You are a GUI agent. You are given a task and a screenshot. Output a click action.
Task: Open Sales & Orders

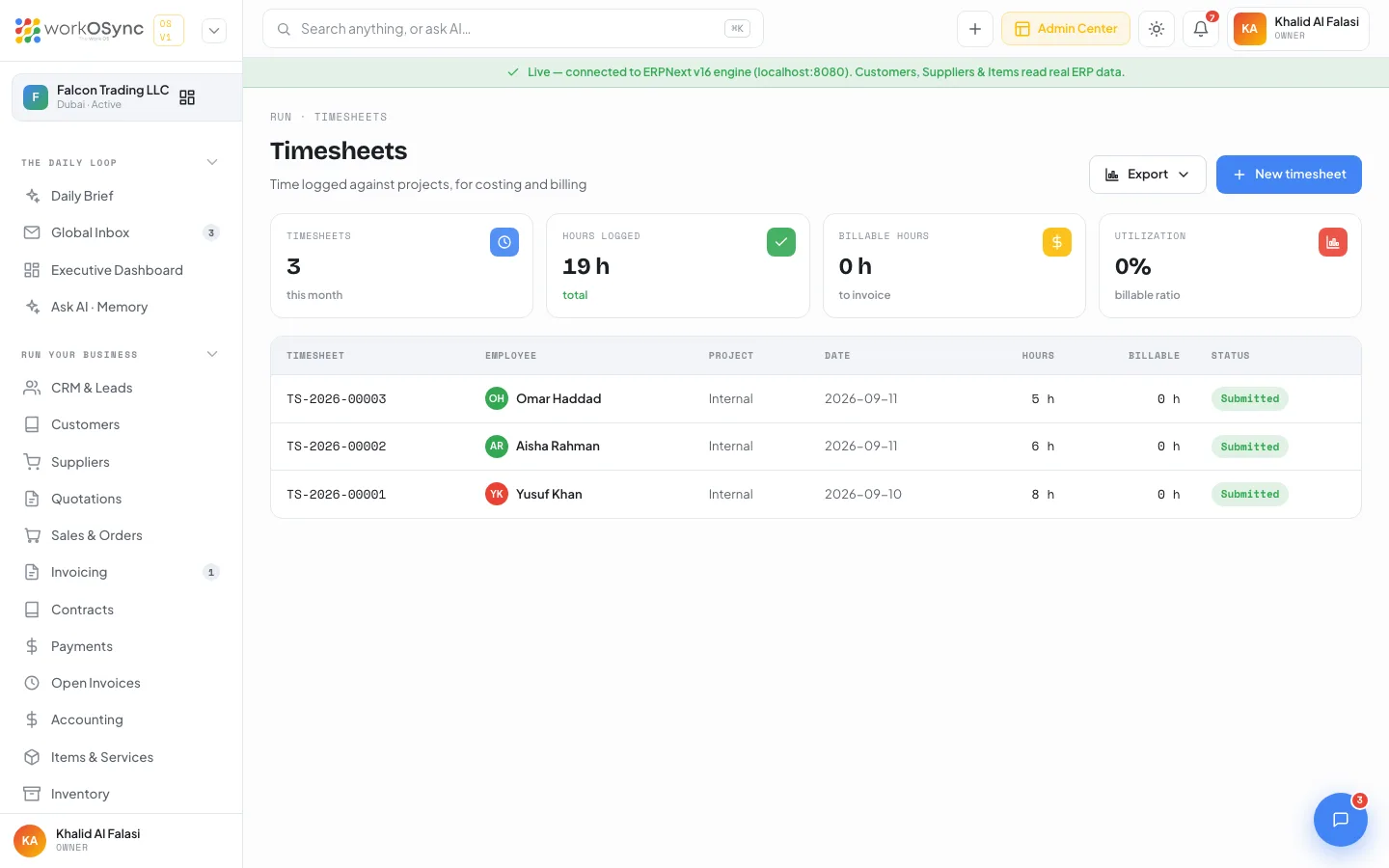click(x=122, y=535)
